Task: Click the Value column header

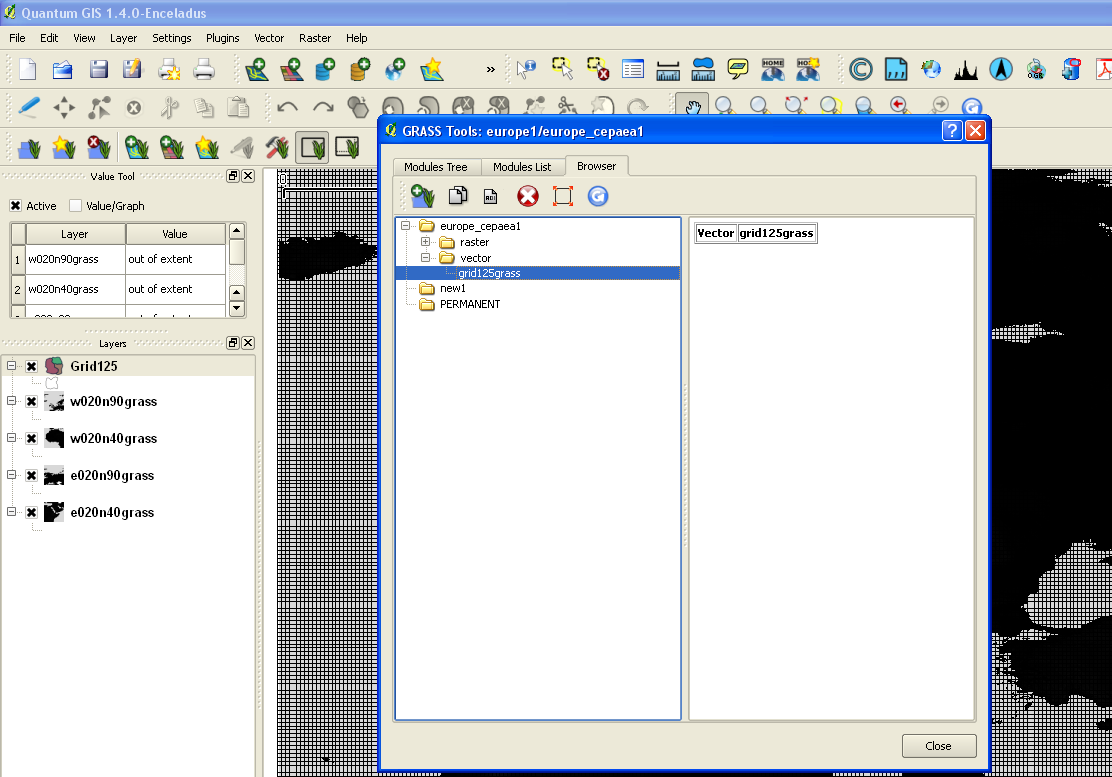Action: [175, 234]
